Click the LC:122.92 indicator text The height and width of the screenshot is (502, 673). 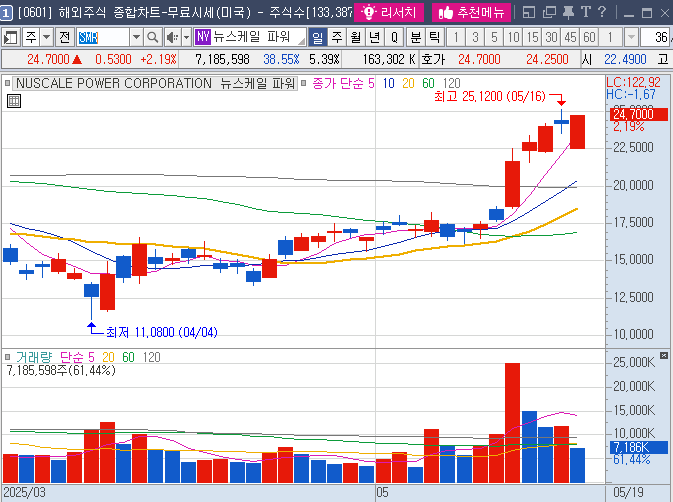pyautogui.click(x=634, y=82)
